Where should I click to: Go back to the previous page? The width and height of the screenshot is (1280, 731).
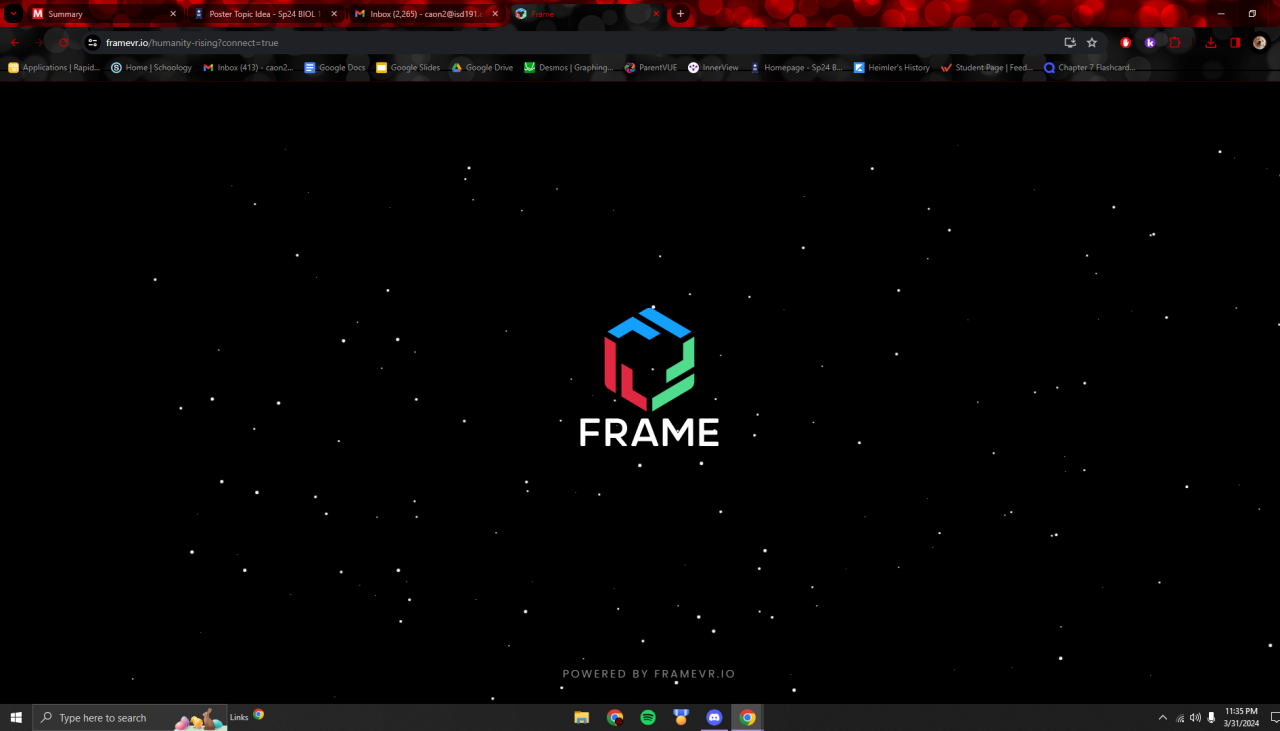[15, 43]
